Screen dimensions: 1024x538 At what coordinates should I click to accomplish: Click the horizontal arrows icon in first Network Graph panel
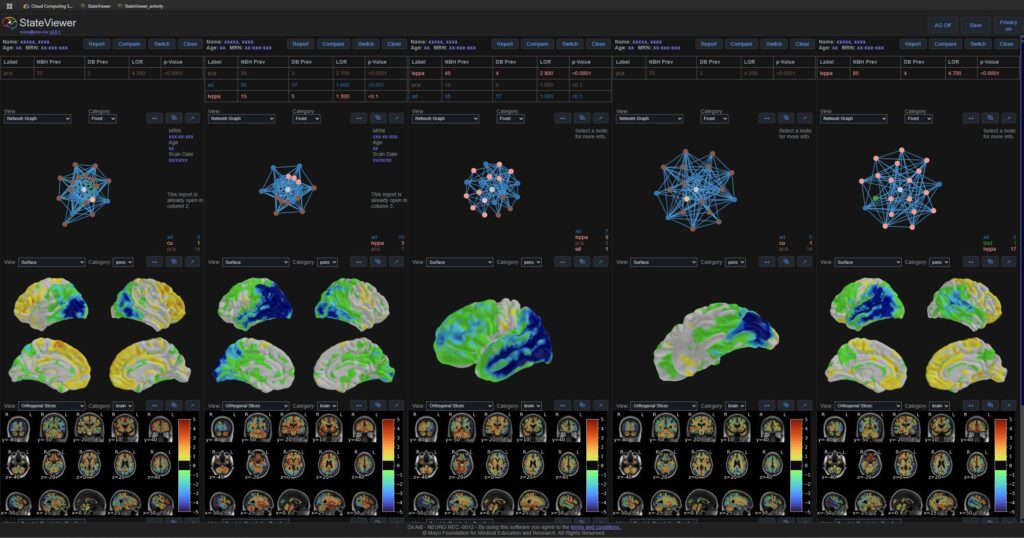[155, 118]
